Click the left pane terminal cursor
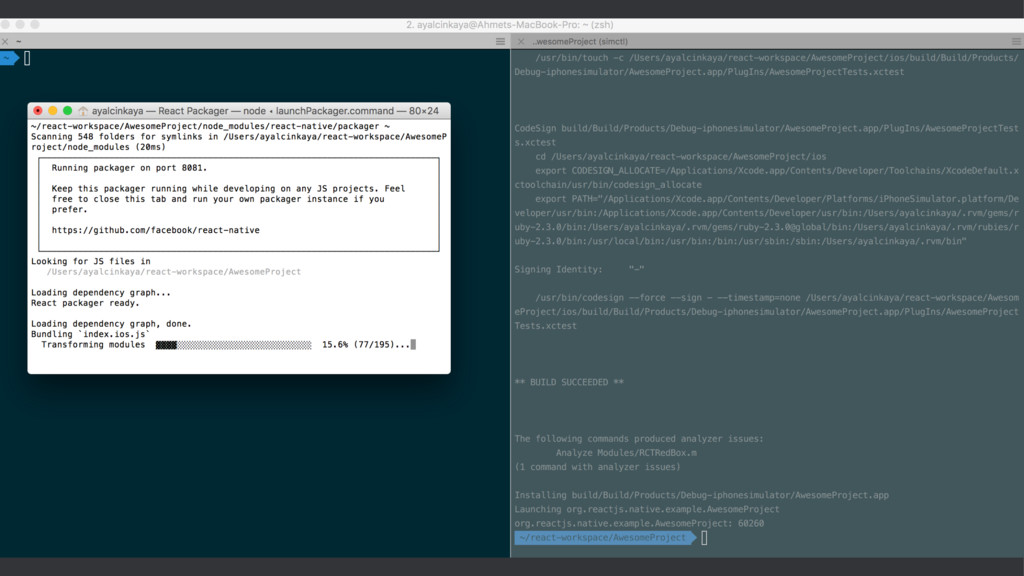Viewport: 1024px width, 576px height. (x=27, y=58)
